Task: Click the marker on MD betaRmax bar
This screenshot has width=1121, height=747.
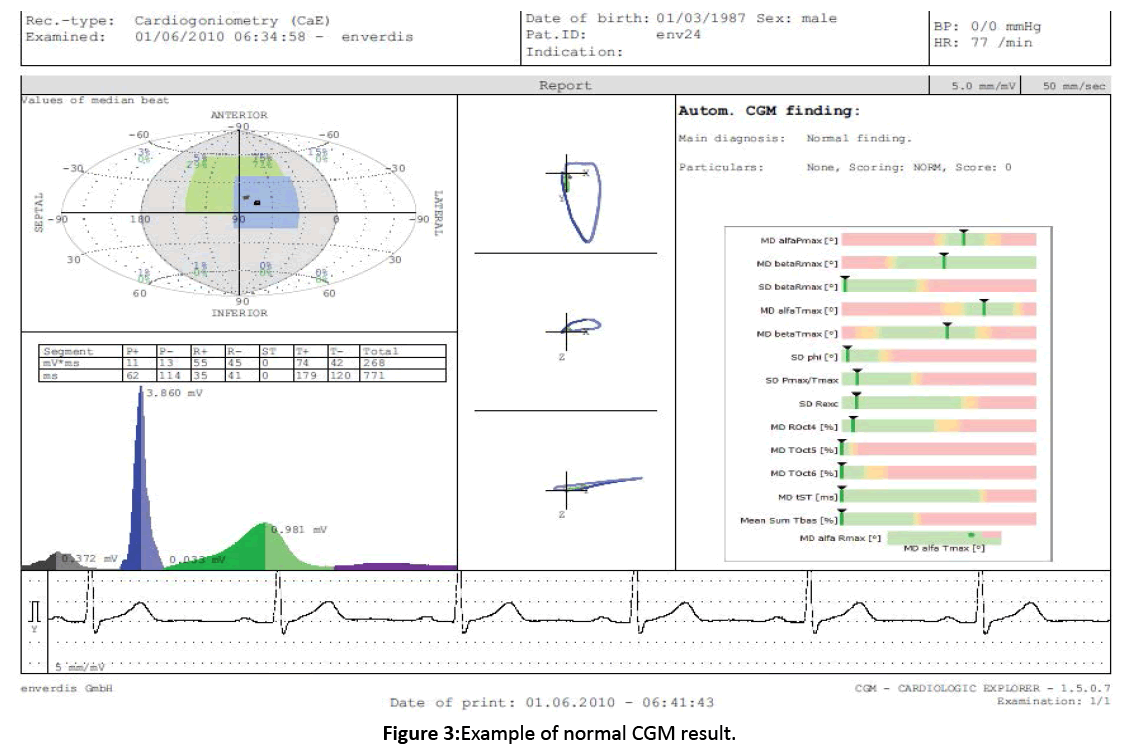Action: coord(943,261)
